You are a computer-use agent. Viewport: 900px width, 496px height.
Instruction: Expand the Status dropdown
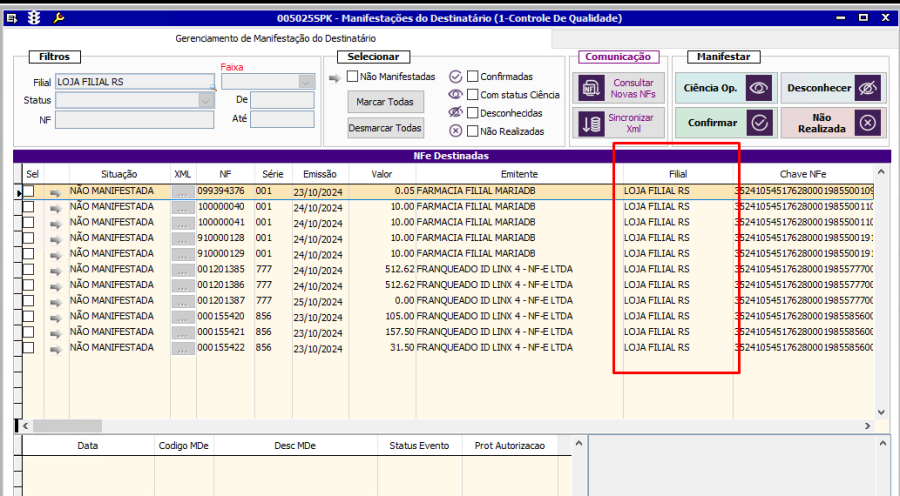pos(206,100)
